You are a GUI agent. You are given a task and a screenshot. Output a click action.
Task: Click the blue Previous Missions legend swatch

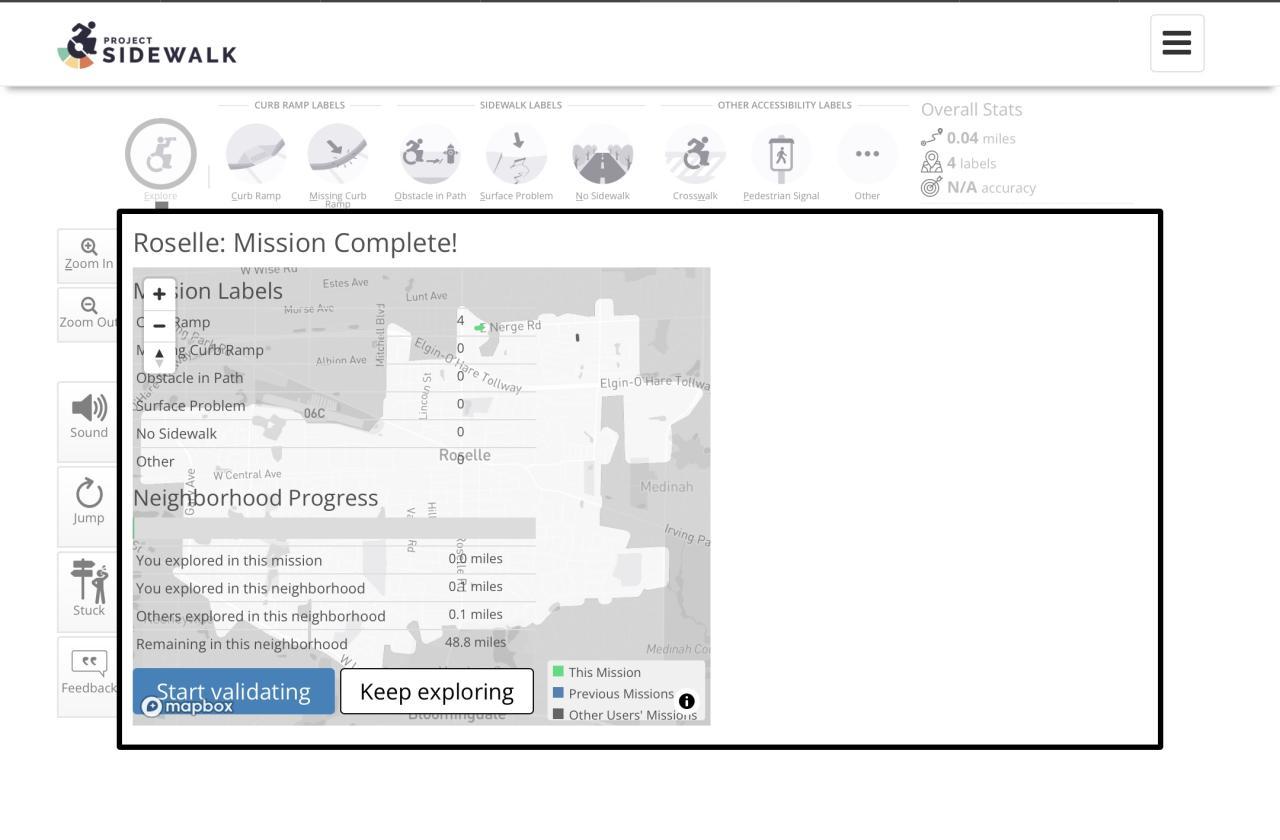click(x=558, y=692)
